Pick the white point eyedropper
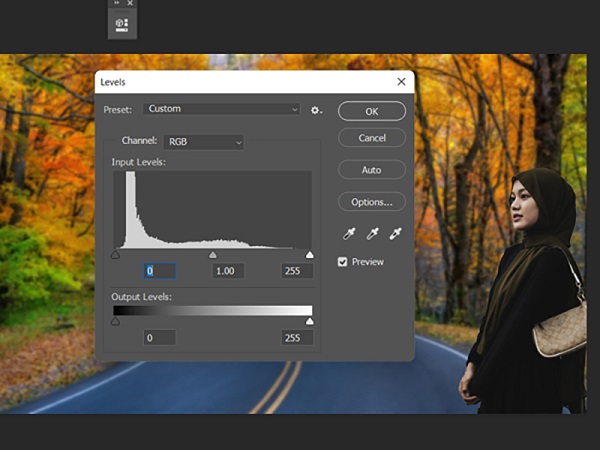The width and height of the screenshot is (600, 450). pyautogui.click(x=395, y=234)
